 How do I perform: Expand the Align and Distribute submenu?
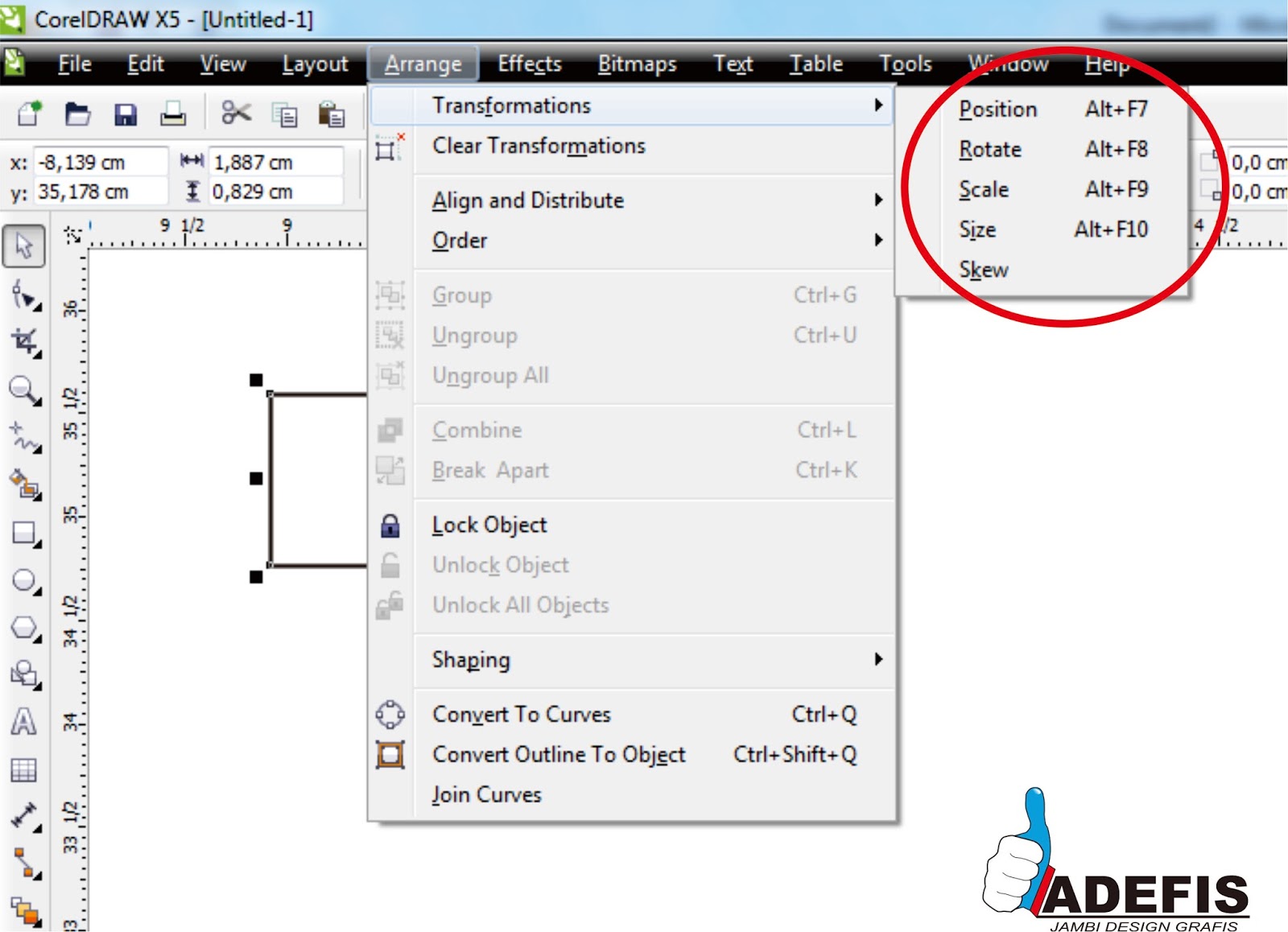pyautogui.click(x=527, y=200)
